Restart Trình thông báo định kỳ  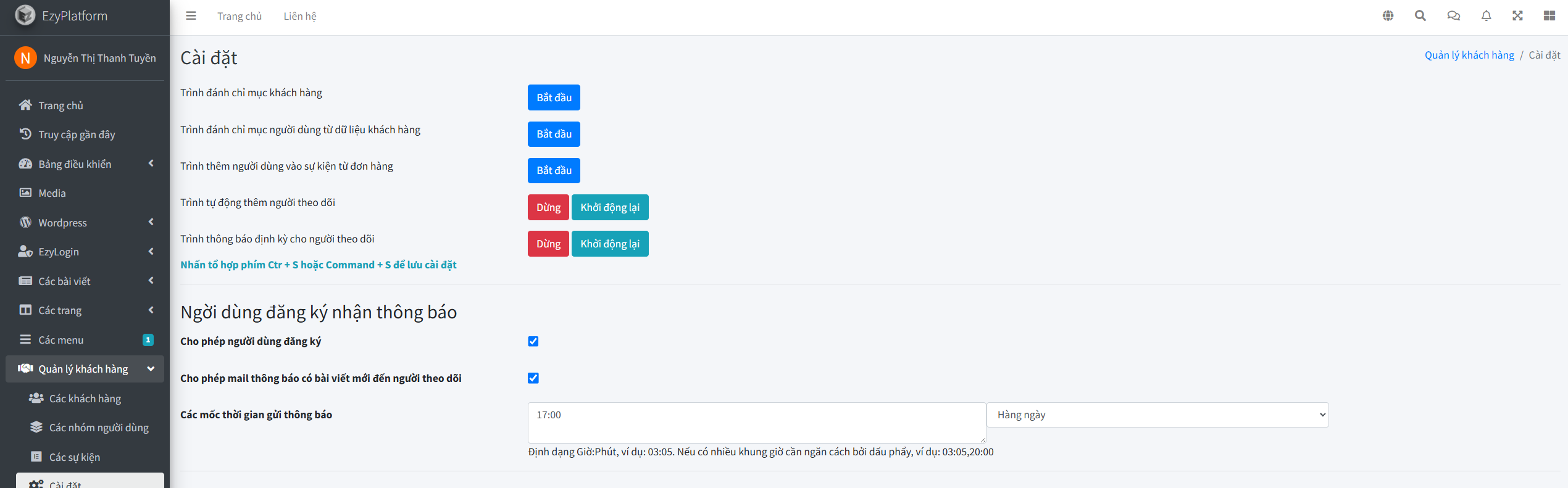coord(610,244)
